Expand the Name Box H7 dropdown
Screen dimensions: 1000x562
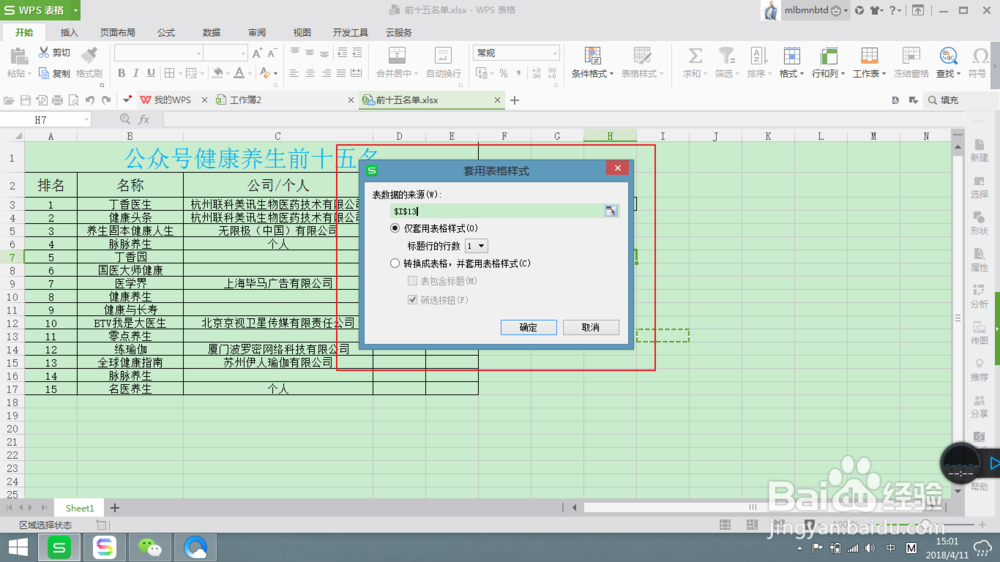[x=86, y=119]
